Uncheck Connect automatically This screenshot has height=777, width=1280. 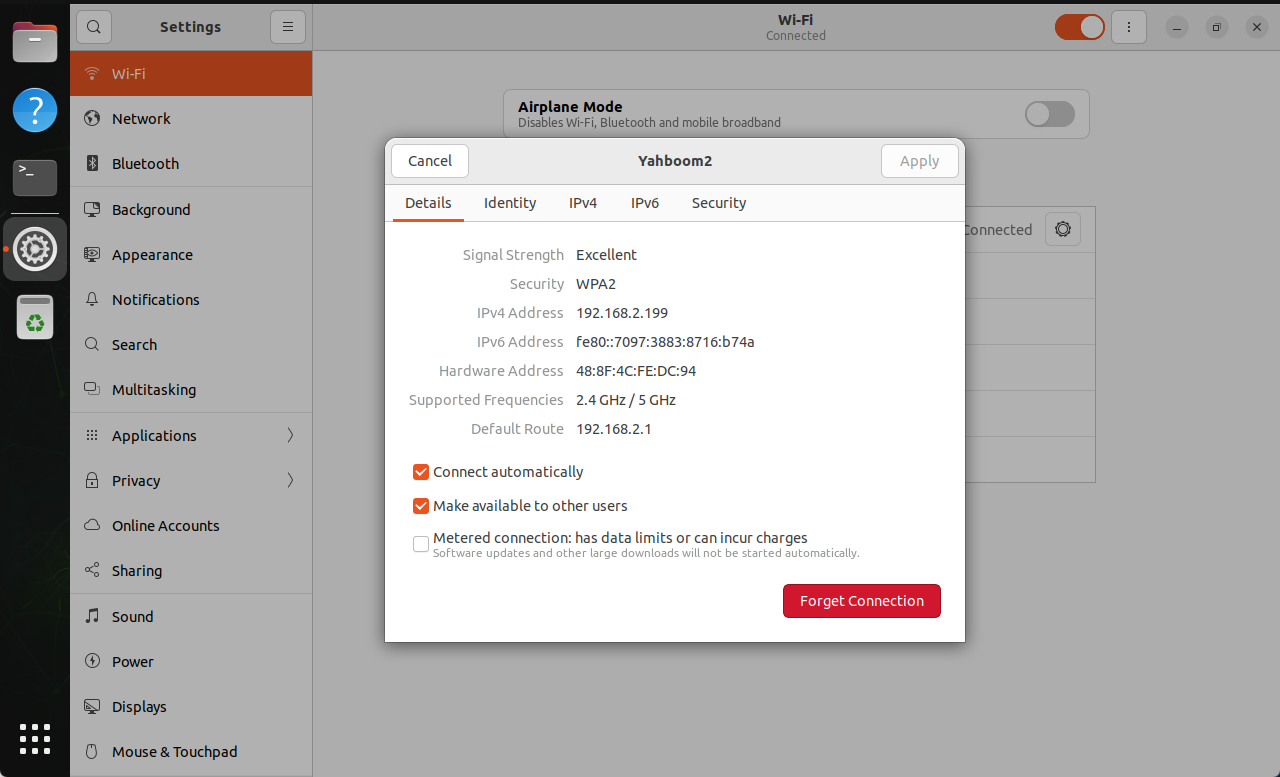[x=421, y=472]
